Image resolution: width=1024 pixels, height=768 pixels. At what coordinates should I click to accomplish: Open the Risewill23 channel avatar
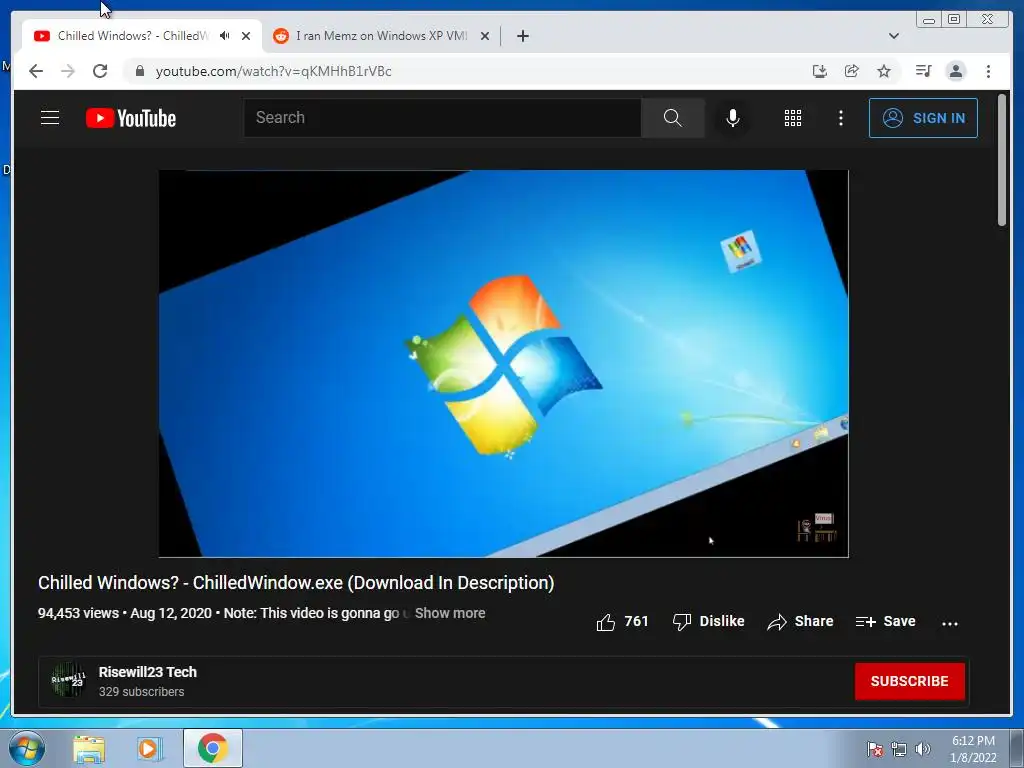(69, 680)
